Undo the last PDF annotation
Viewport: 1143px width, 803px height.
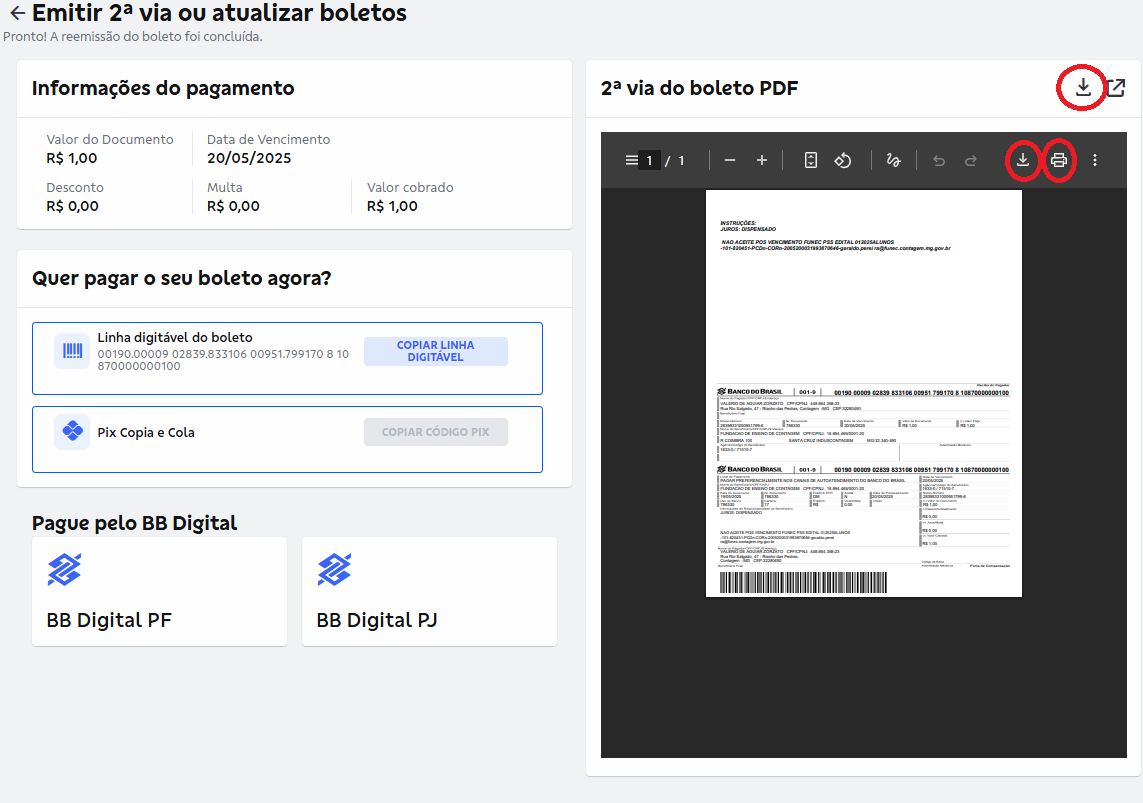tap(938, 160)
